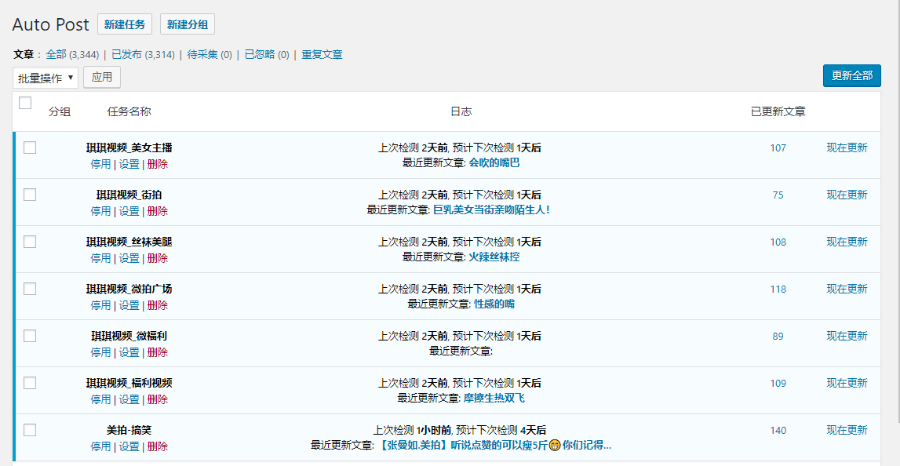Click 删除 under 琪琪视频_微拍广场
900x466 pixels.
tap(157, 305)
